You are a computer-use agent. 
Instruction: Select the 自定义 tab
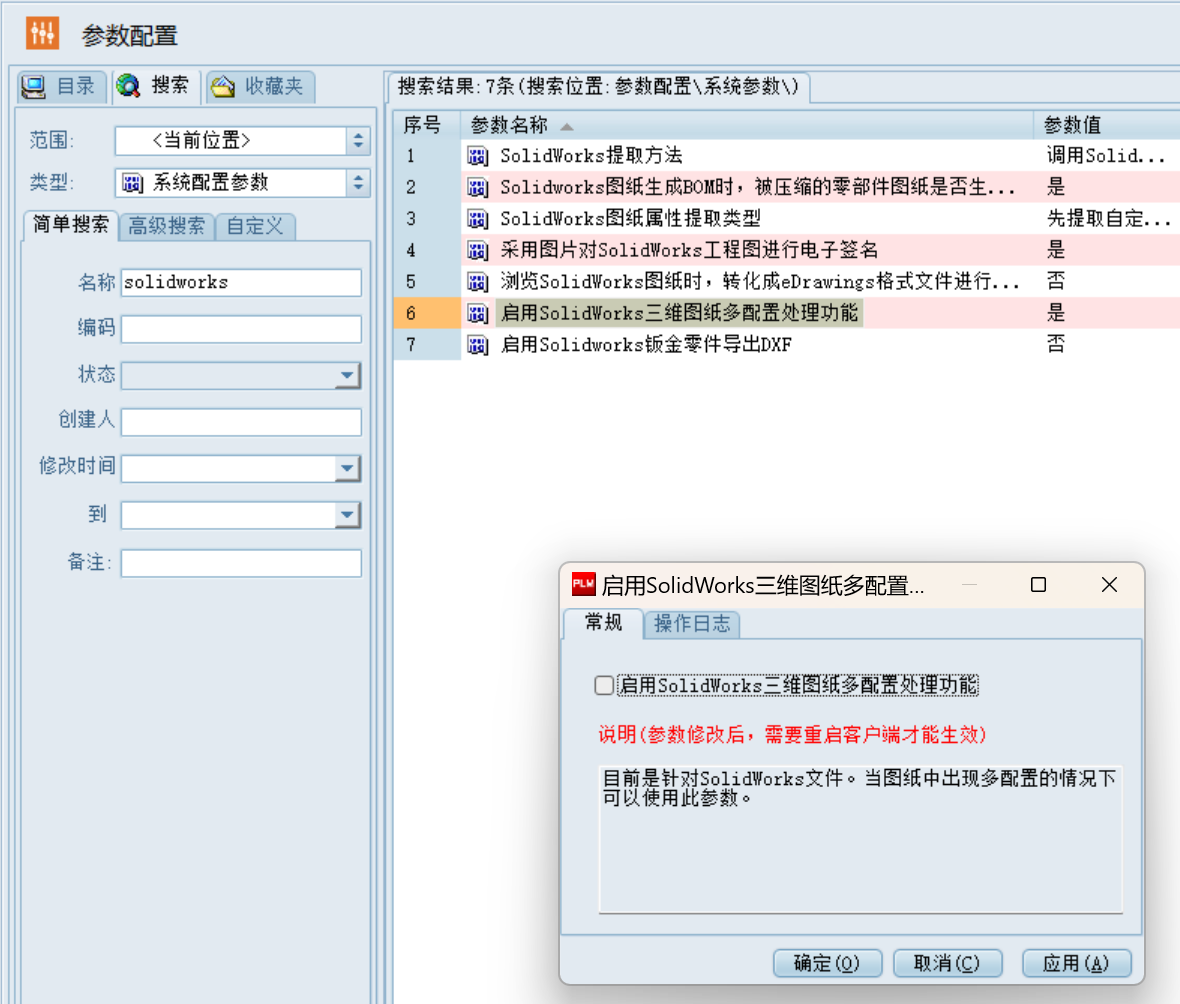coord(255,226)
